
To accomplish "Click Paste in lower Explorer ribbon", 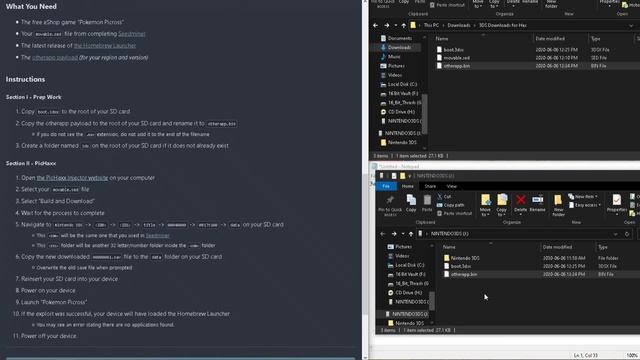I will coord(427,203).
